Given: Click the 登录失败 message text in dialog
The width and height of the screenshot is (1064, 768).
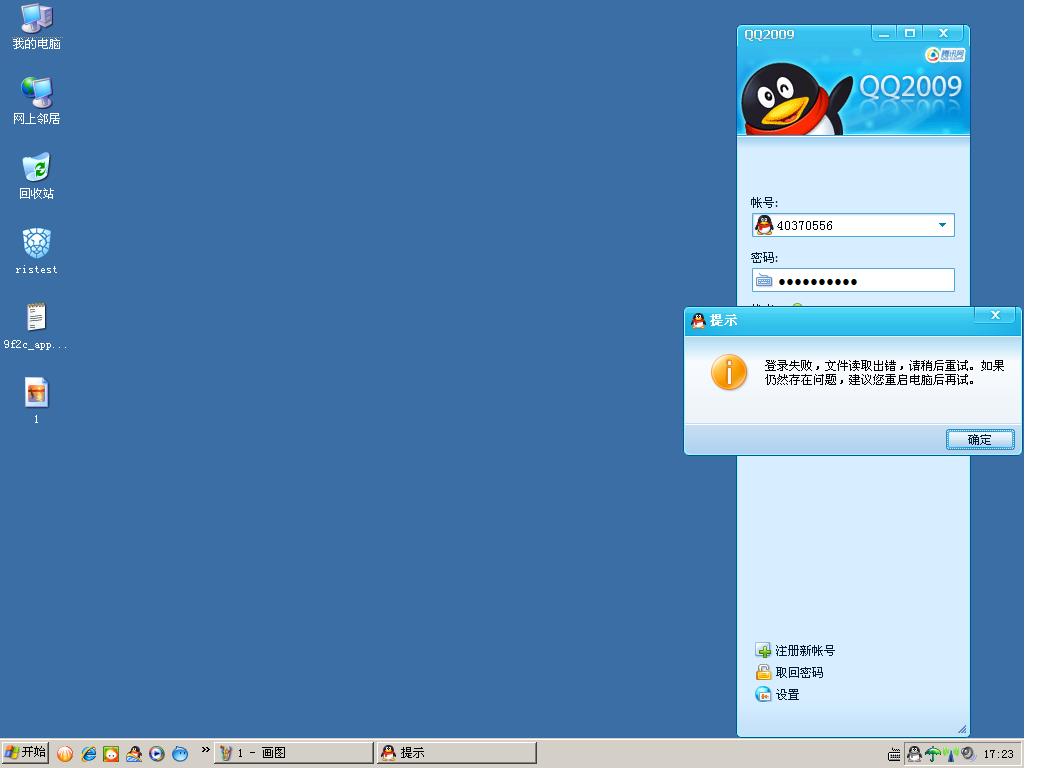Looking at the screenshot, I should (x=884, y=372).
